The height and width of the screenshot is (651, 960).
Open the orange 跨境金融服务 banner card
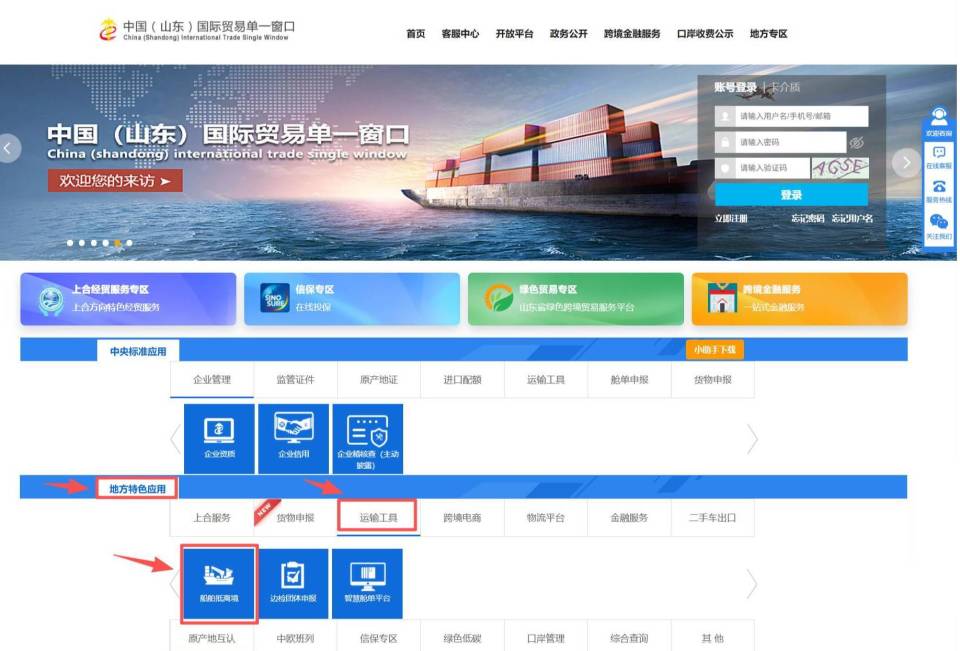pyautogui.click(x=800, y=299)
